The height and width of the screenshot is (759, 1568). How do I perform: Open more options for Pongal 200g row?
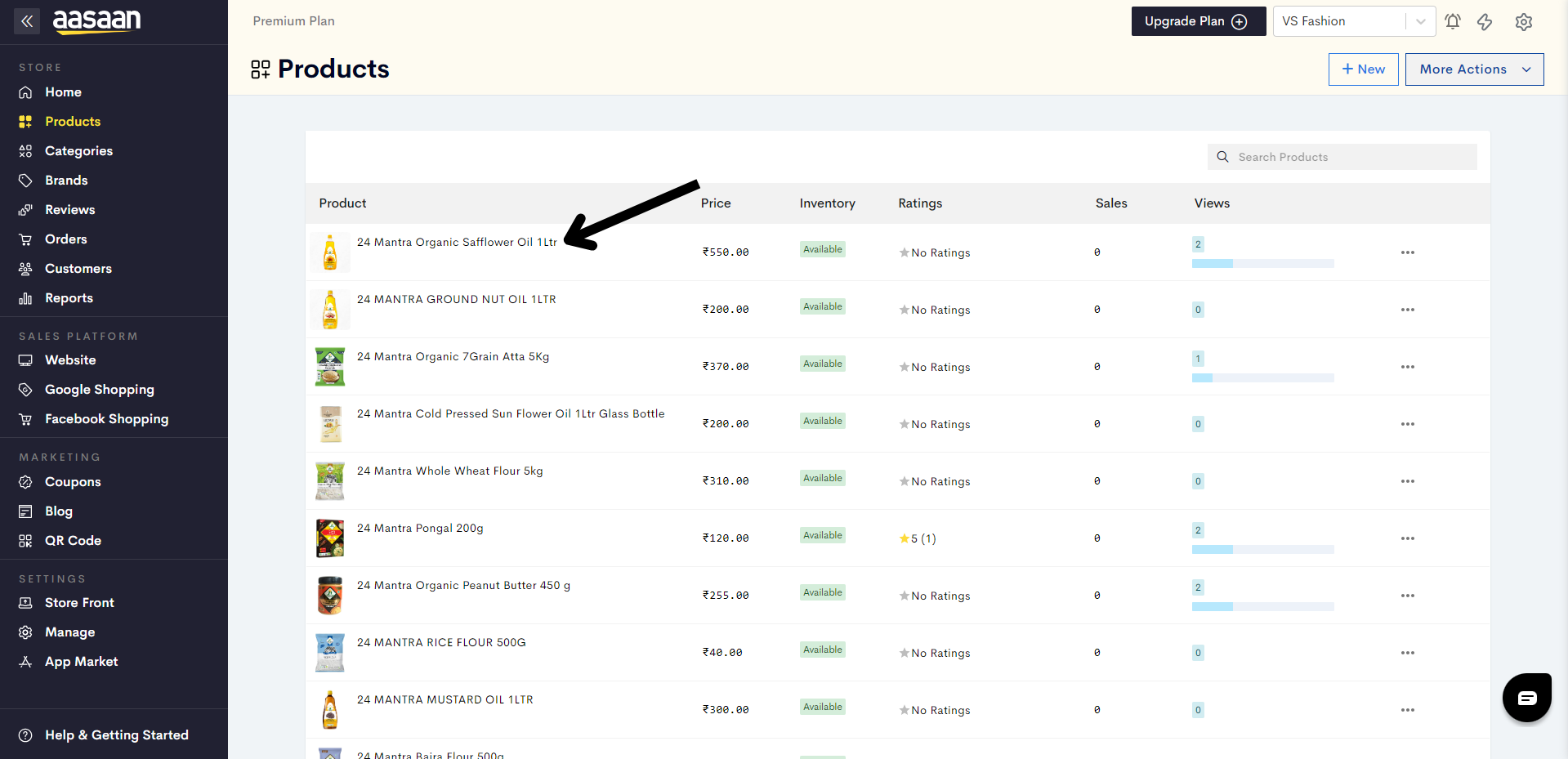(1408, 538)
